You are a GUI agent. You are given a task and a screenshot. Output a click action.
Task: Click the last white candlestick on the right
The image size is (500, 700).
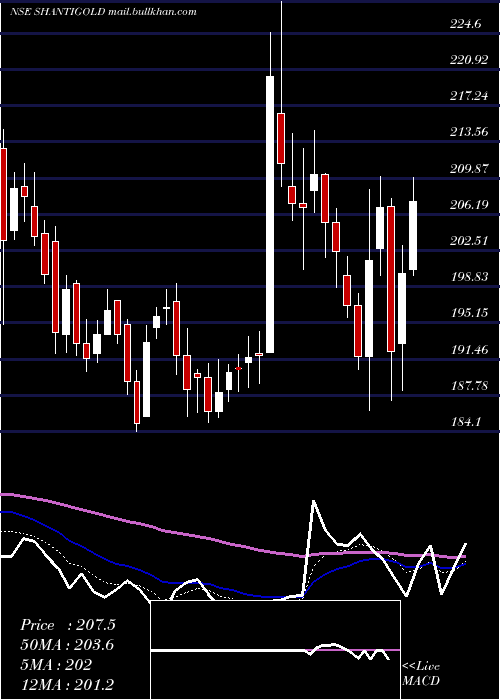413,236
